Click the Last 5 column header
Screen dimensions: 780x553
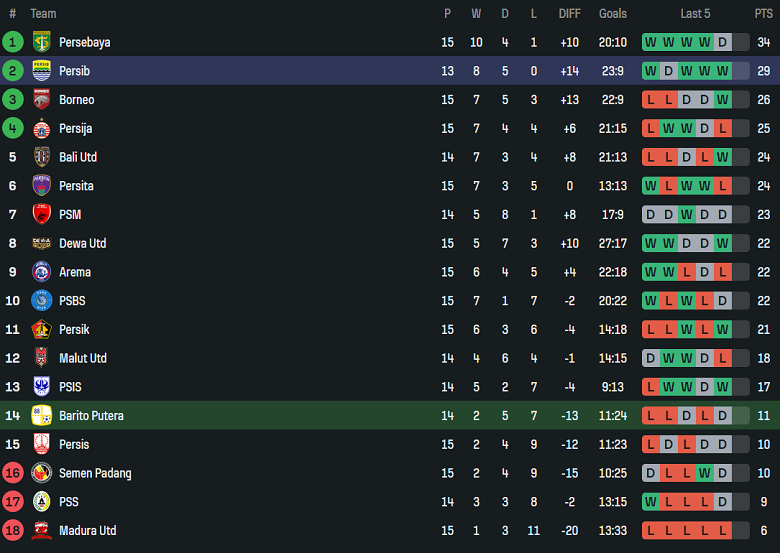tap(695, 13)
